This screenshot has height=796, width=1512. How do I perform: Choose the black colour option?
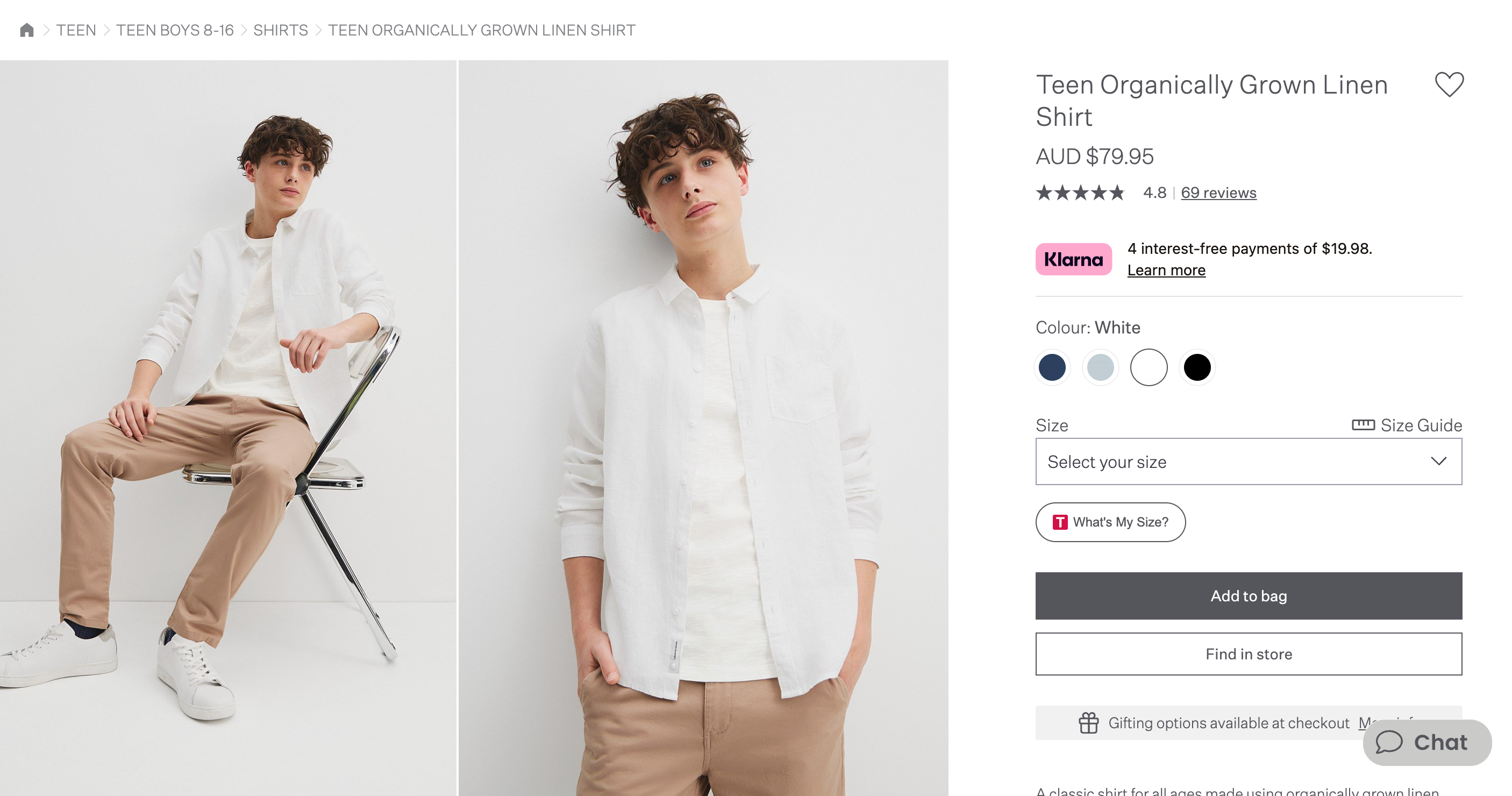click(1197, 367)
